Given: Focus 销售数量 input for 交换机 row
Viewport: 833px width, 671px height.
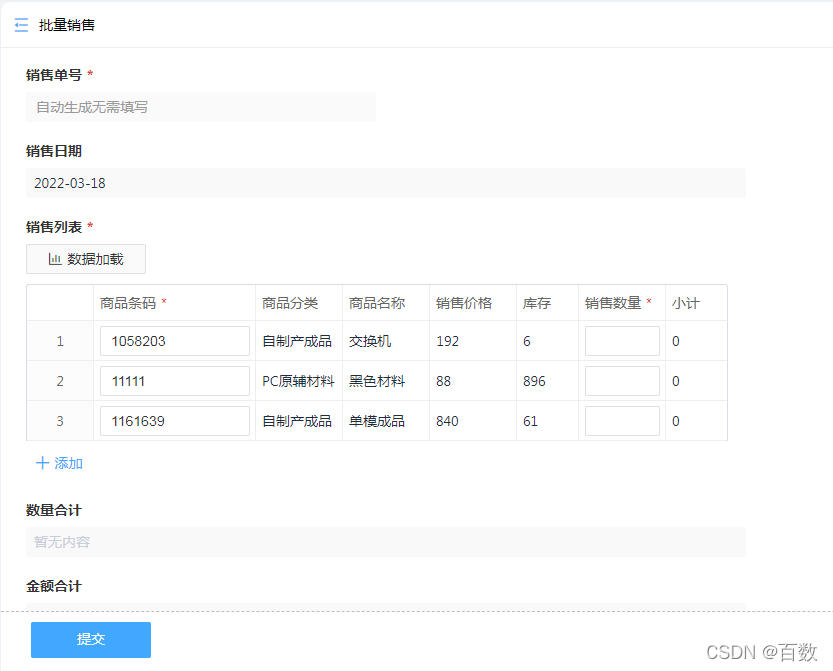Looking at the screenshot, I should tap(622, 341).
